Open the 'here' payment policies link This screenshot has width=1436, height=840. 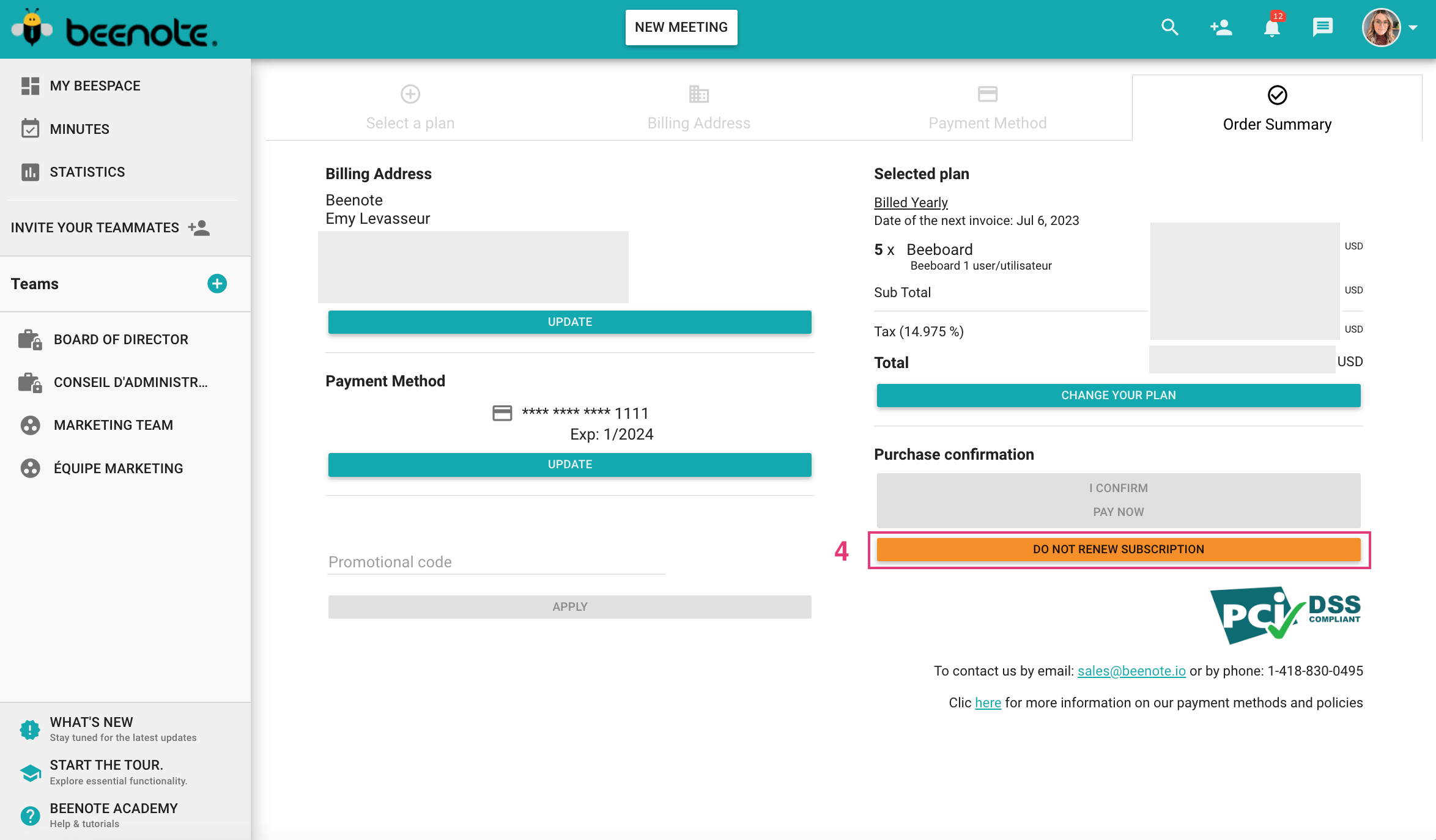pos(988,703)
